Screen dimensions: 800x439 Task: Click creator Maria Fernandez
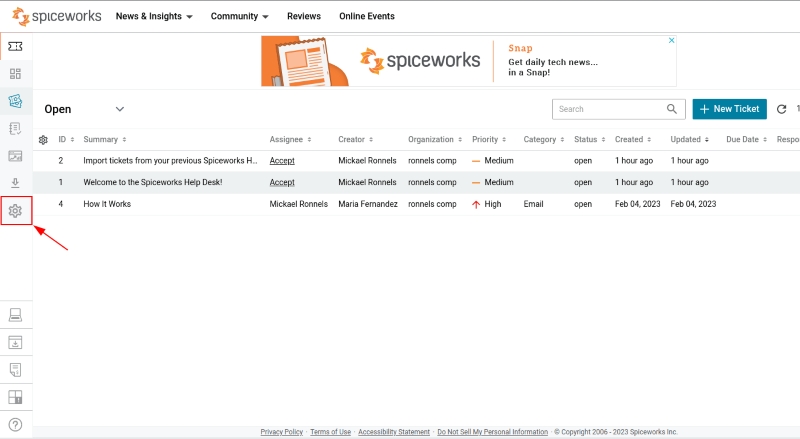tap(368, 204)
